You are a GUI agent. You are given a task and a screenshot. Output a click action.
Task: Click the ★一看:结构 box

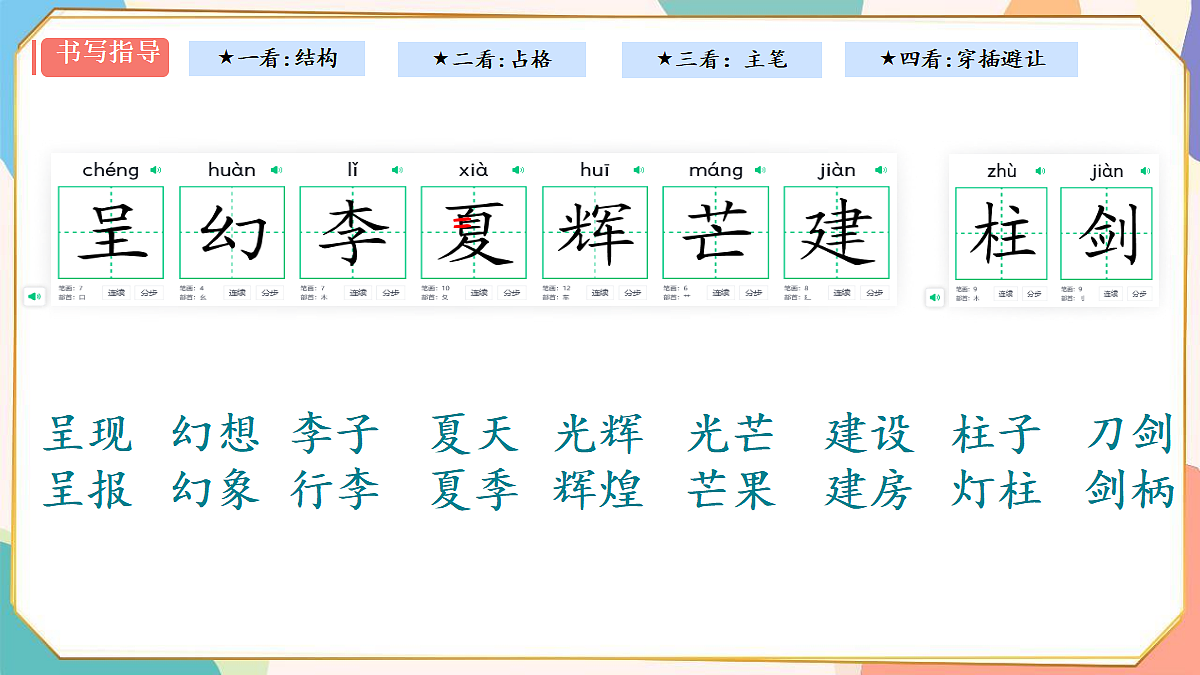[x=277, y=59]
